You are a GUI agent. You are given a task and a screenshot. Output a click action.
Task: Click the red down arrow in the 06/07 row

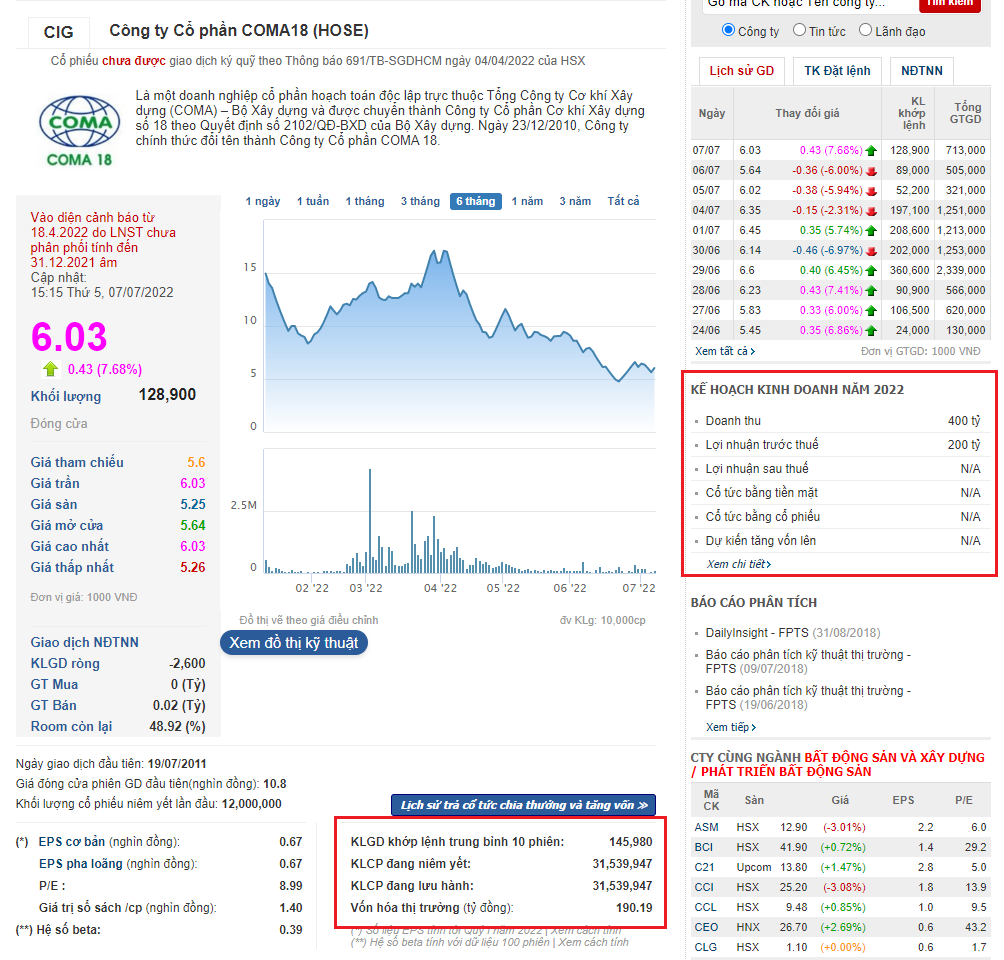point(871,171)
